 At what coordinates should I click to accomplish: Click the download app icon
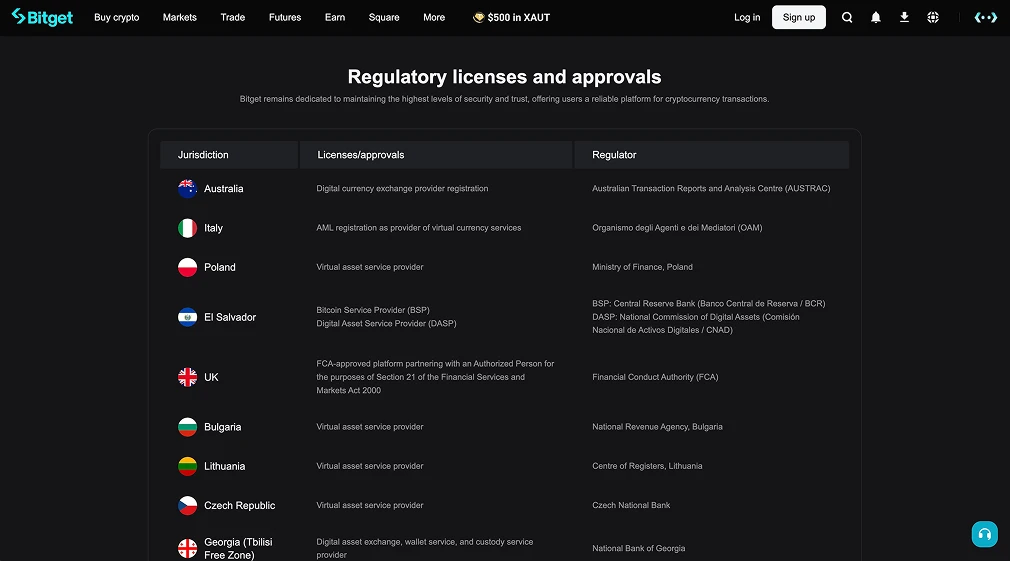coord(904,17)
